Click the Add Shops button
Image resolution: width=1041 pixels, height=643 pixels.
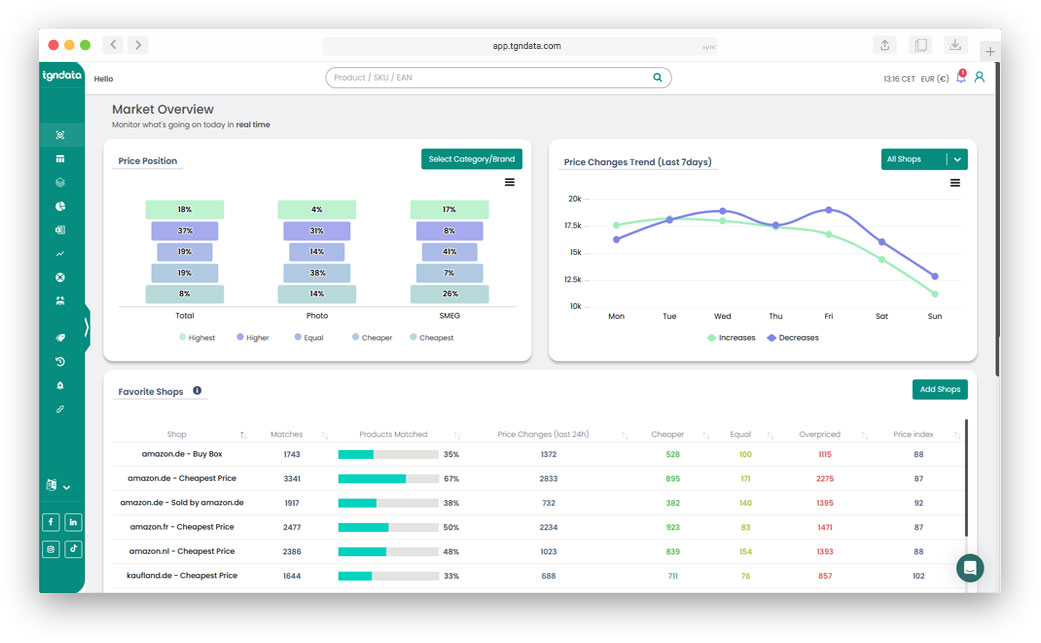[939, 389]
